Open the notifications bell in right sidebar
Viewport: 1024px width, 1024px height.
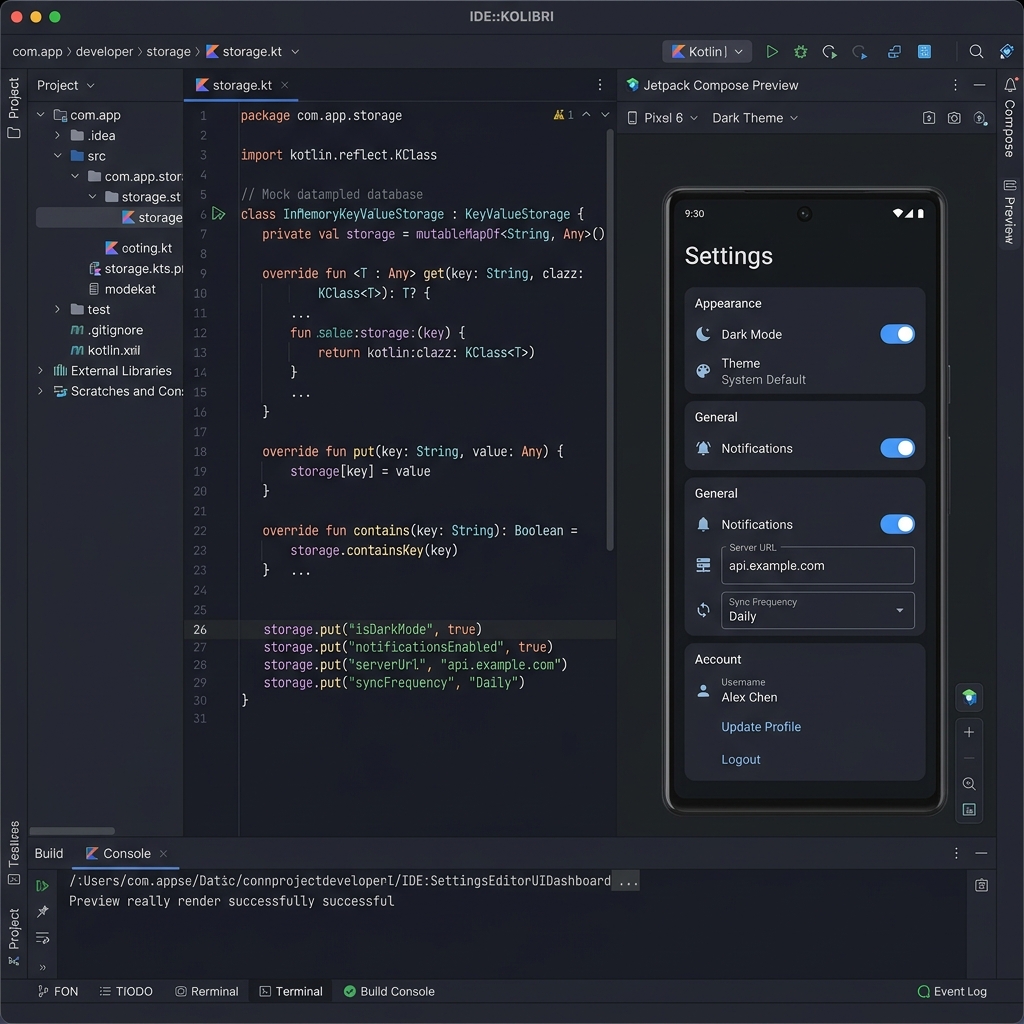(1010, 84)
